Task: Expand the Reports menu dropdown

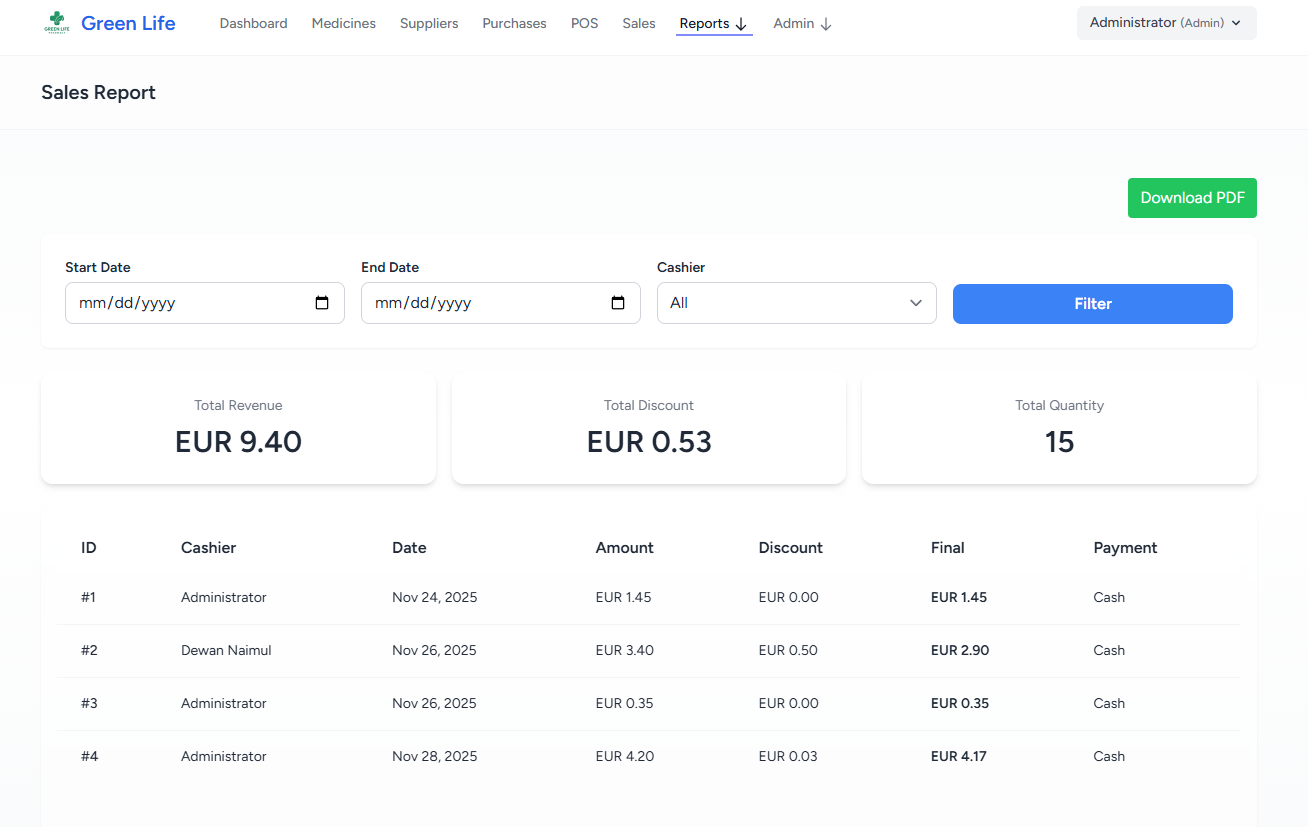Action: coord(713,24)
